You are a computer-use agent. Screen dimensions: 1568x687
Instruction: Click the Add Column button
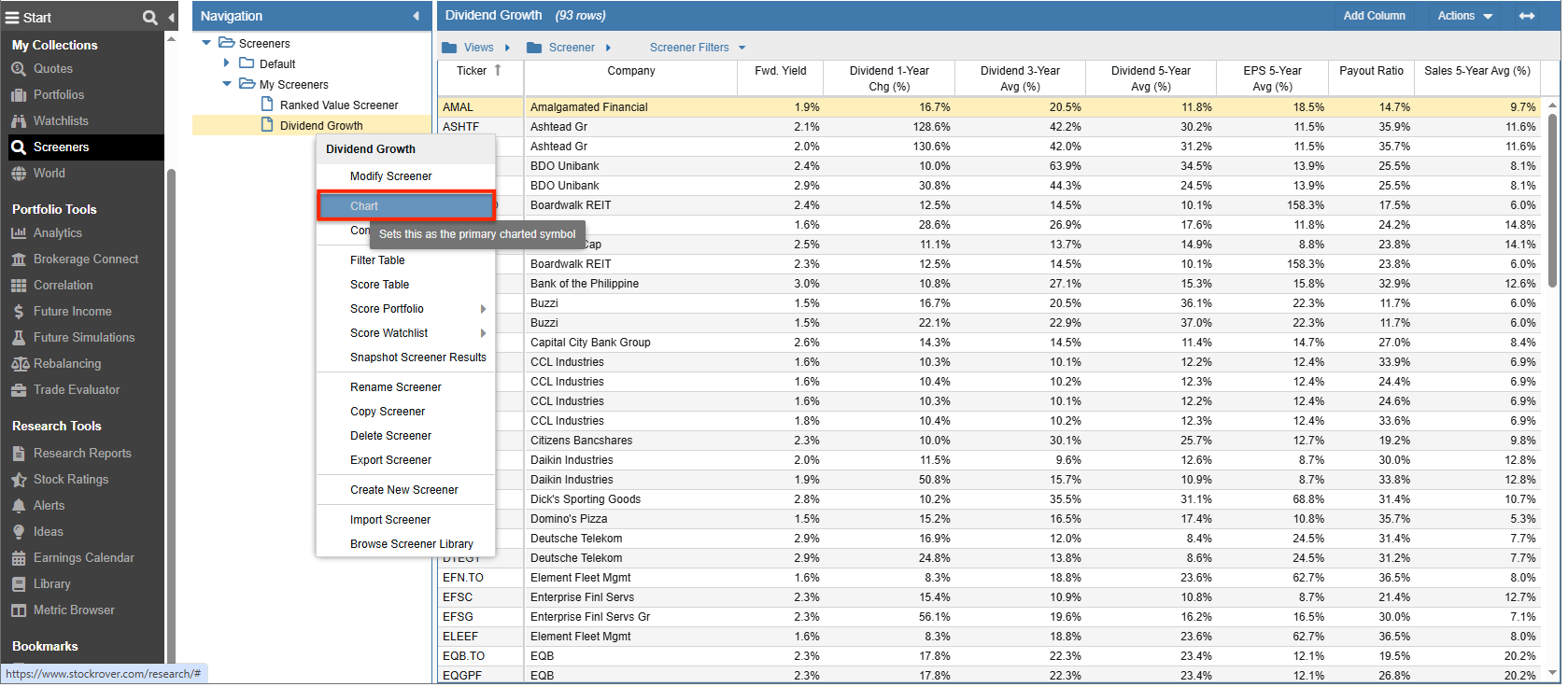tap(1374, 16)
